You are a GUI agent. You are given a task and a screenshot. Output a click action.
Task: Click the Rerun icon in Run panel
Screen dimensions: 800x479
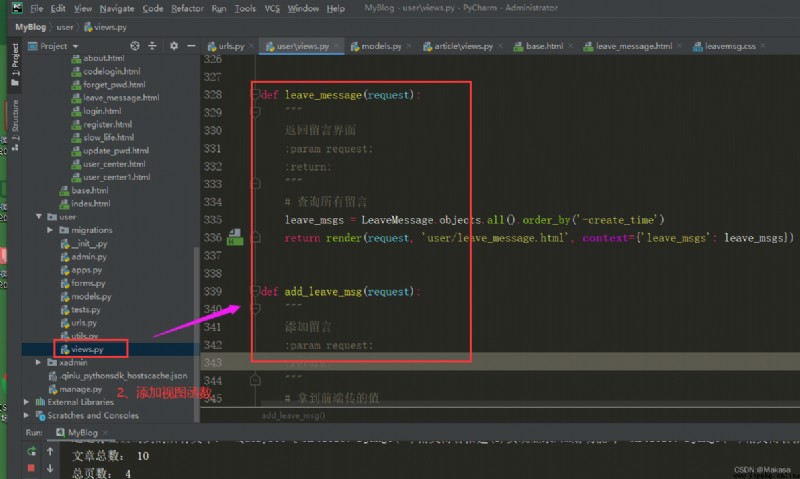31,451
